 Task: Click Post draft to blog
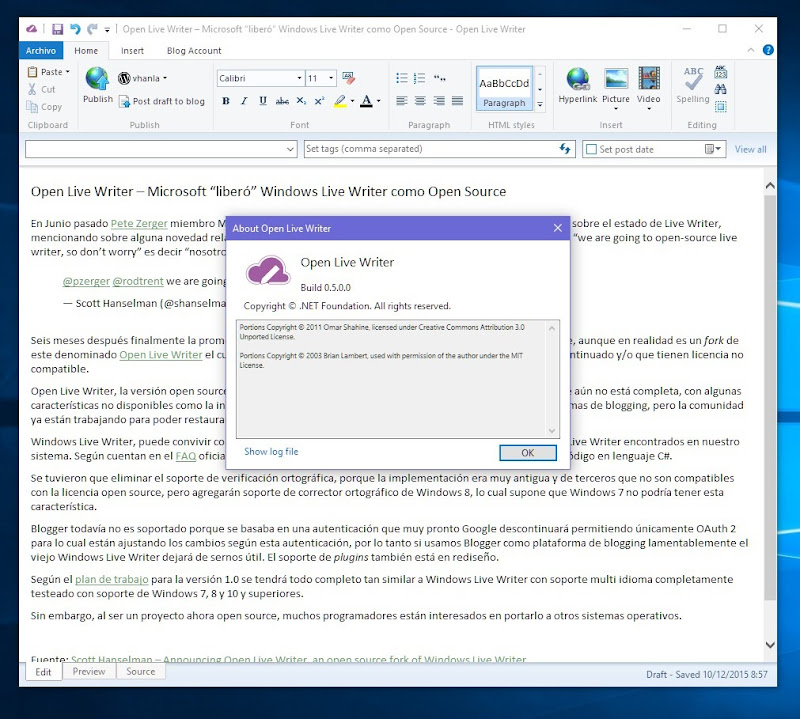click(x=162, y=101)
